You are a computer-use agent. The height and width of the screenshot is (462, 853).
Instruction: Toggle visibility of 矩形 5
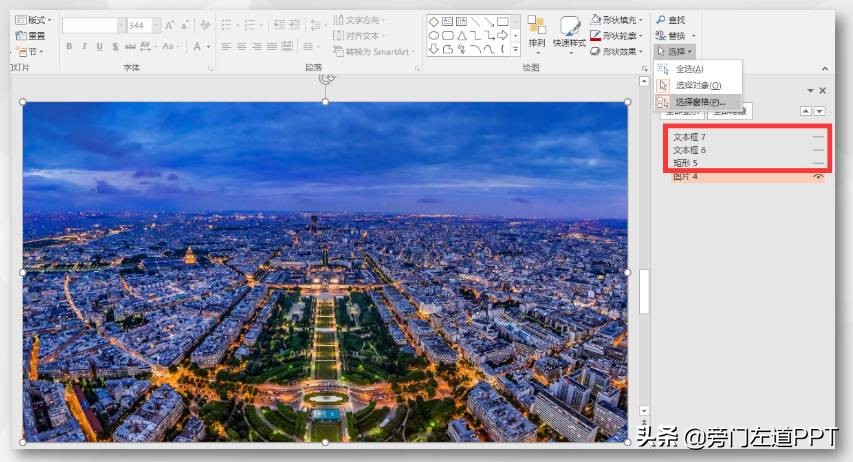click(818, 163)
